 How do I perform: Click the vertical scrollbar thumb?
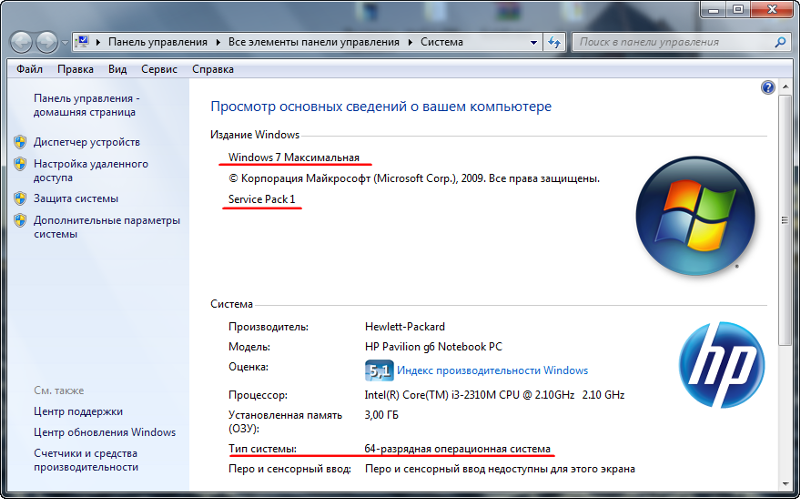coord(785,220)
